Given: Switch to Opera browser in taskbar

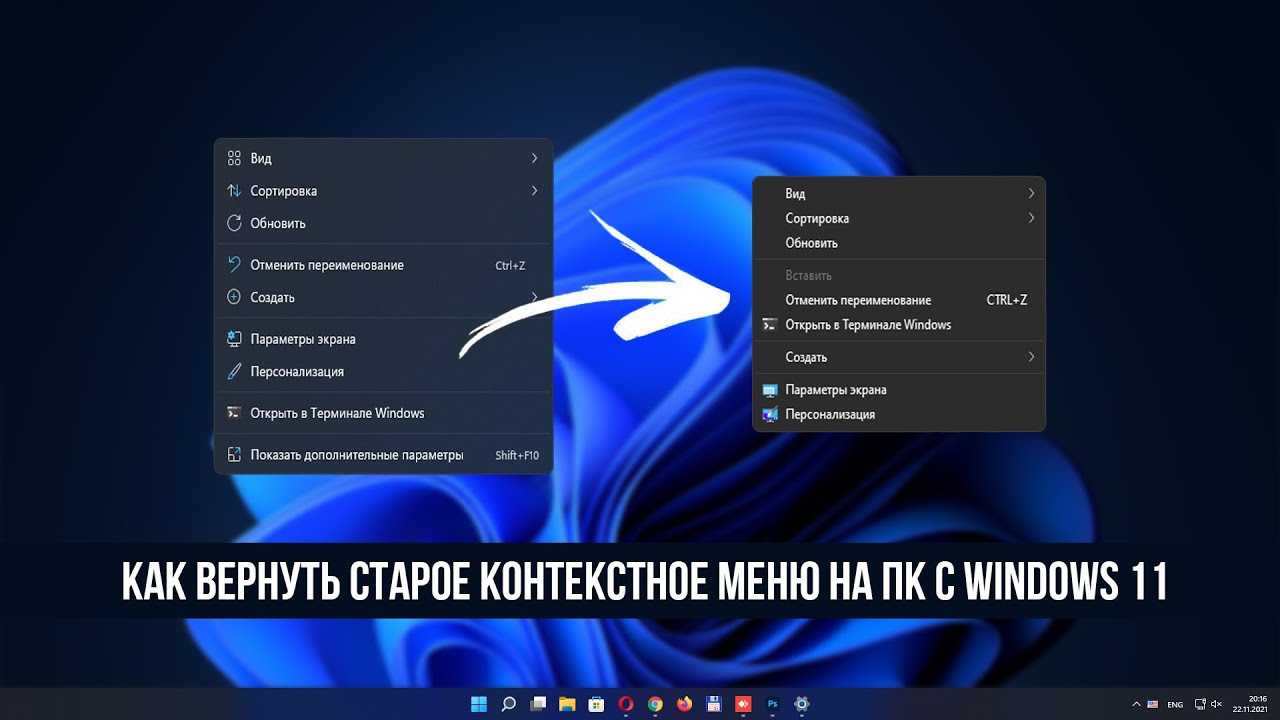Looking at the screenshot, I should point(626,704).
